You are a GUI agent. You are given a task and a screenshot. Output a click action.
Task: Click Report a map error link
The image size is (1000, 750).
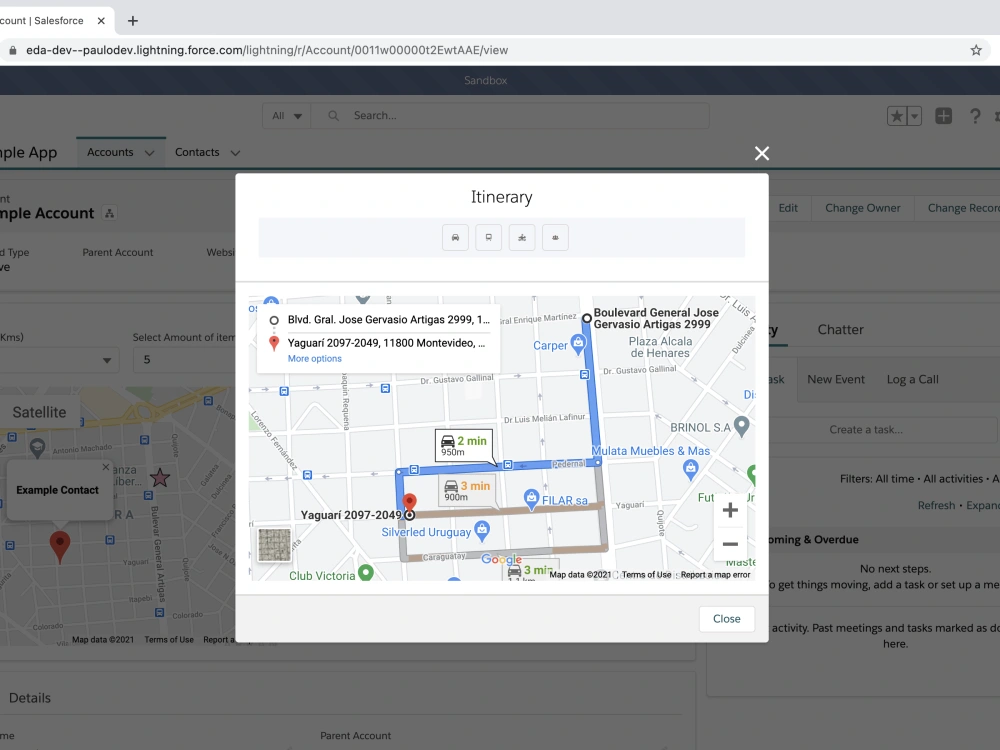(x=715, y=575)
